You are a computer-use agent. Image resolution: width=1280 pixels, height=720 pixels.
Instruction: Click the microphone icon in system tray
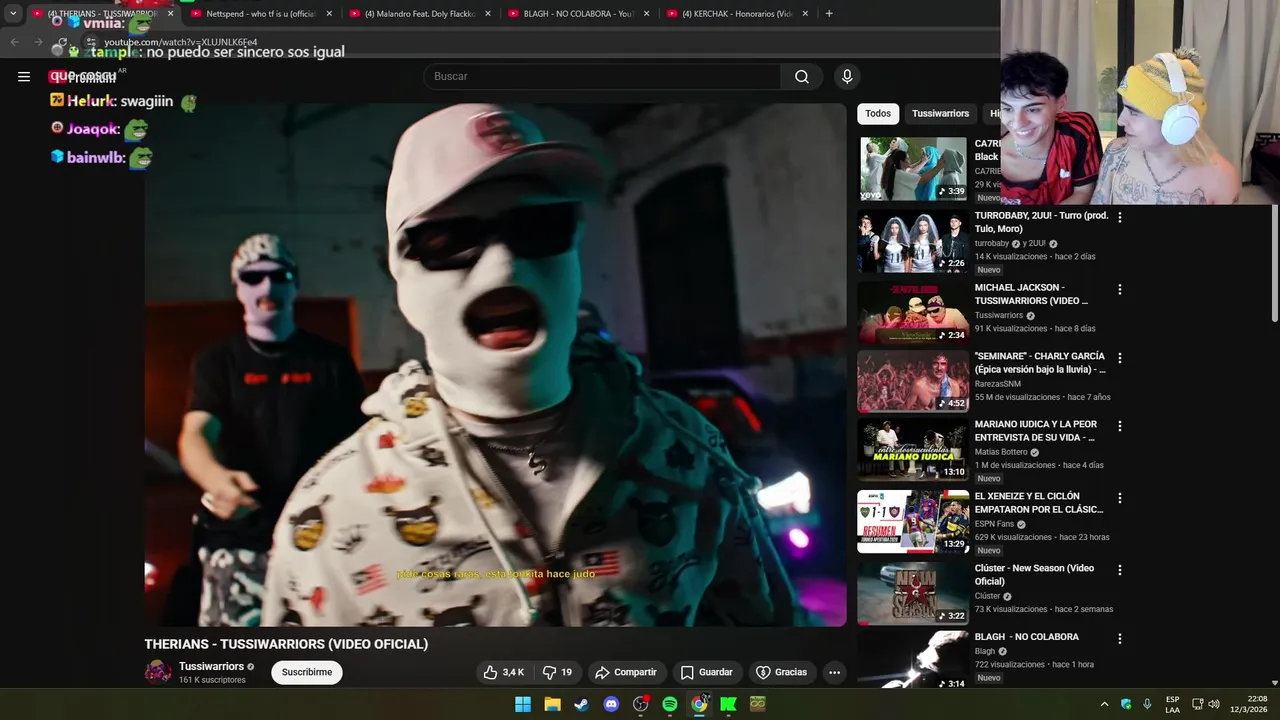1147,704
